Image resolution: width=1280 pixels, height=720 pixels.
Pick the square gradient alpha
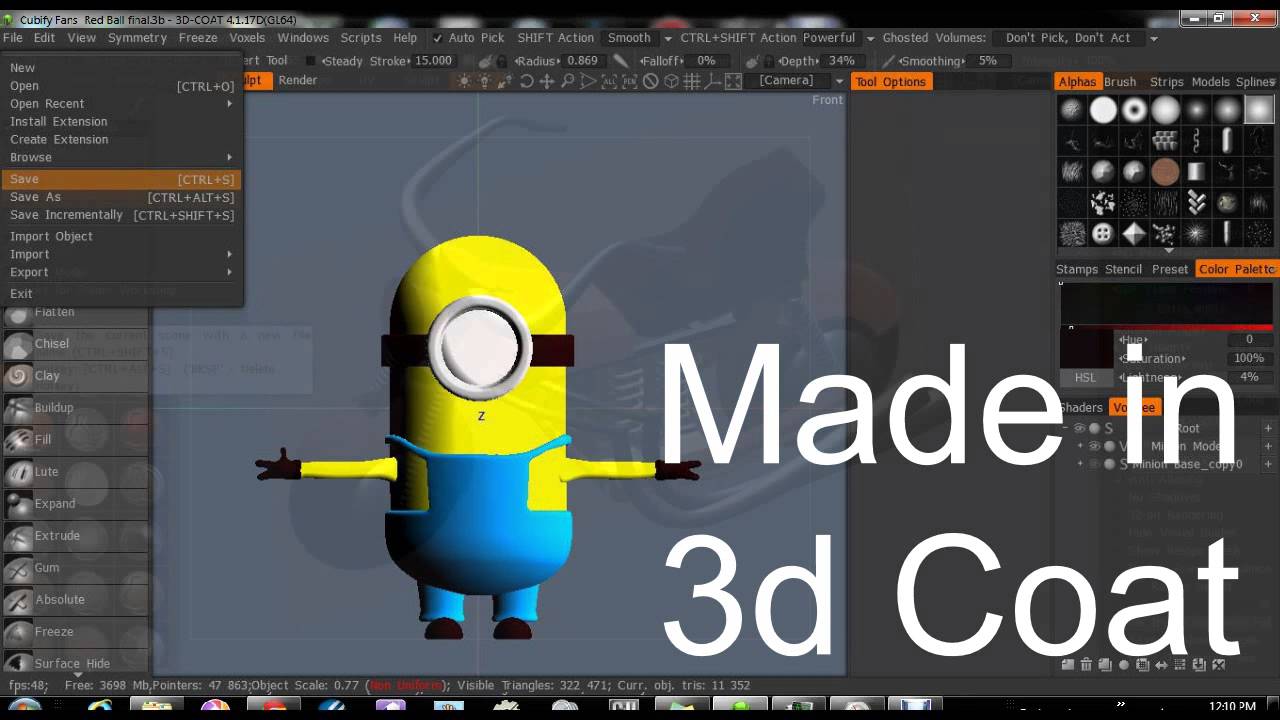[x=1259, y=110]
